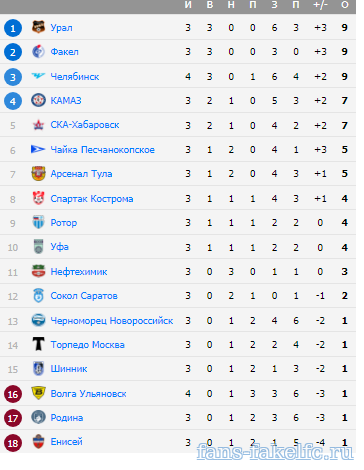Click the Волга Ульяновск yellow shield icon

38,393
